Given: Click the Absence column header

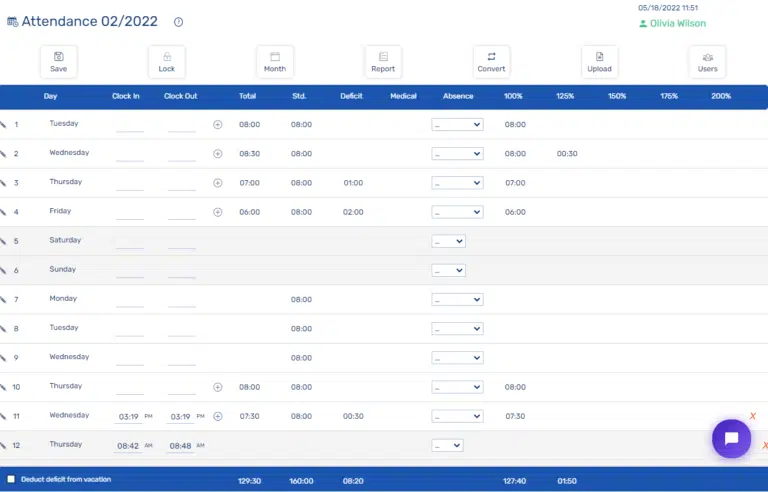Looking at the screenshot, I should coord(458,96).
